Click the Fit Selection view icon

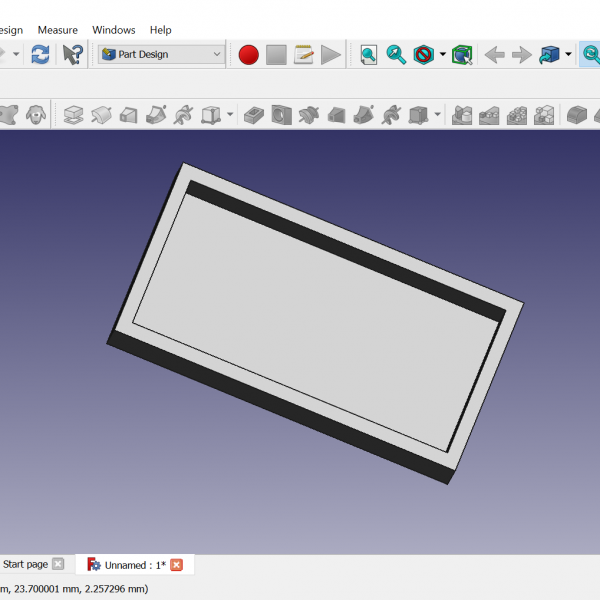point(397,55)
